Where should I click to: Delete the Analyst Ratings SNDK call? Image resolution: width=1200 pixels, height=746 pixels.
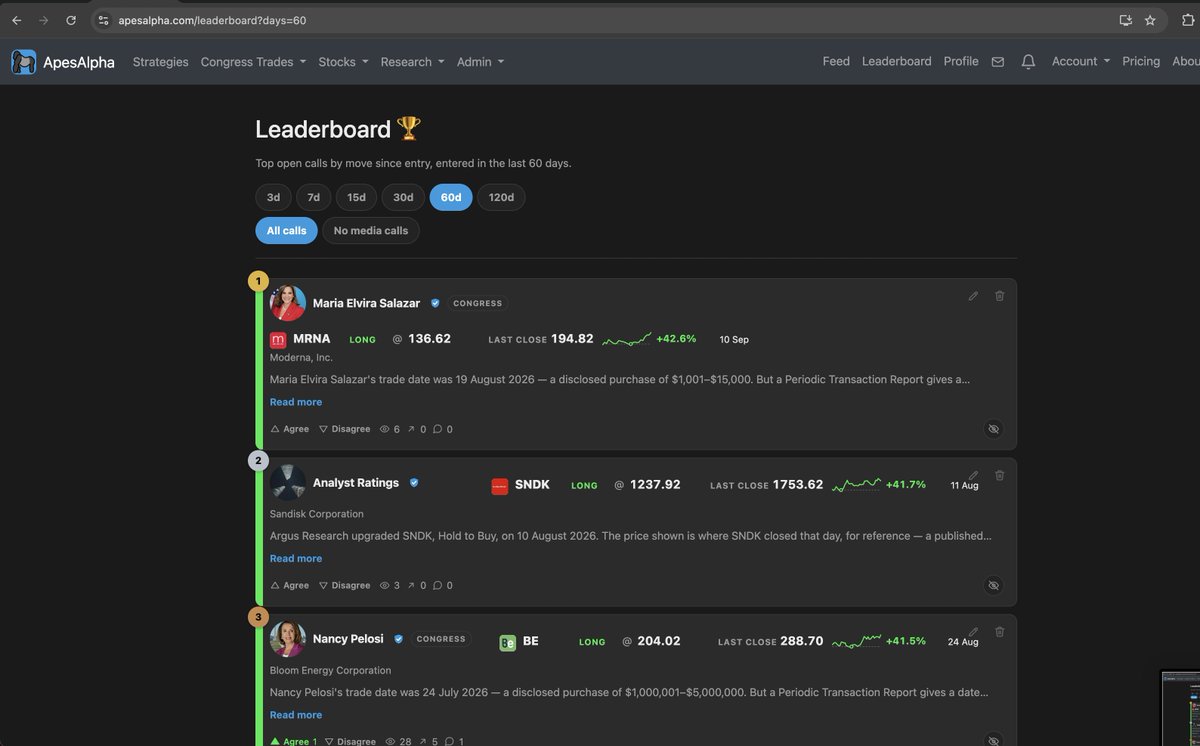(x=999, y=475)
